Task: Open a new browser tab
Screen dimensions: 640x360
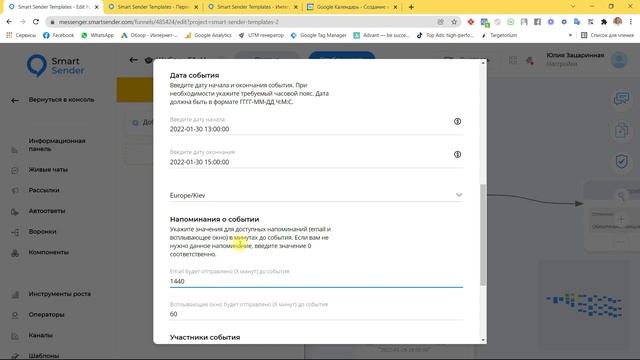Action: pyautogui.click(x=411, y=7)
